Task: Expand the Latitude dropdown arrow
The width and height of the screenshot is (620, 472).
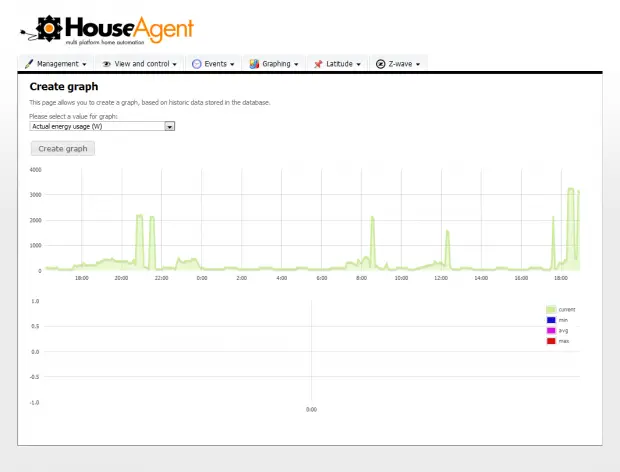Action: click(x=359, y=64)
